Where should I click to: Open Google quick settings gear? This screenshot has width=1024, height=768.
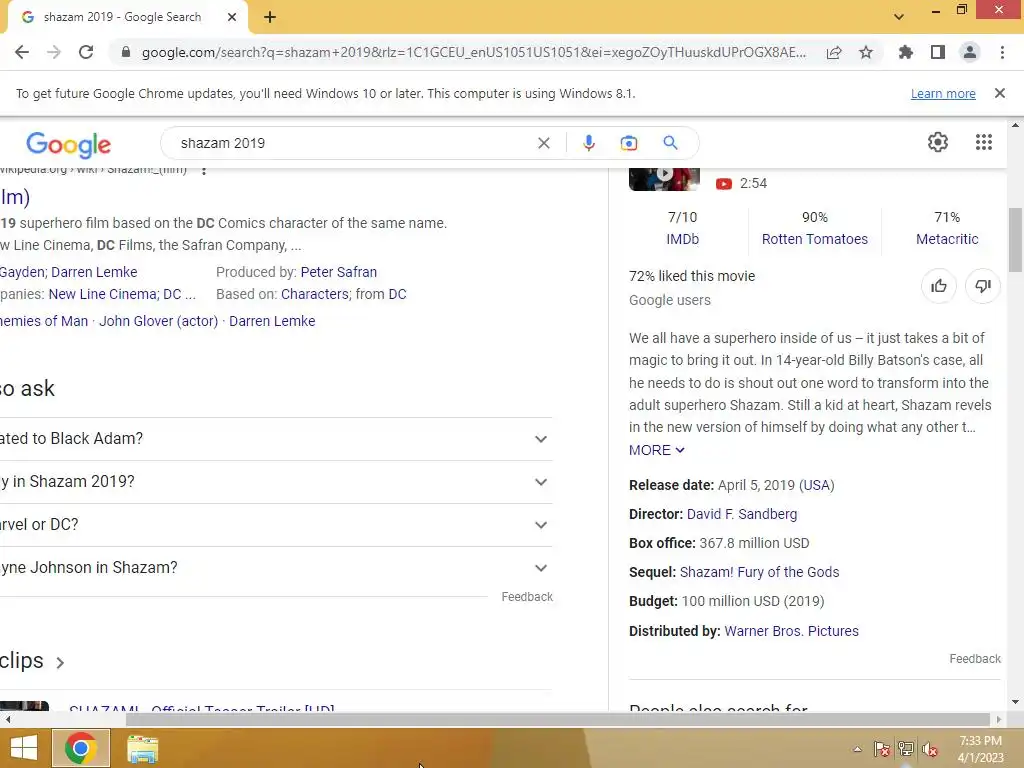[x=937, y=142]
